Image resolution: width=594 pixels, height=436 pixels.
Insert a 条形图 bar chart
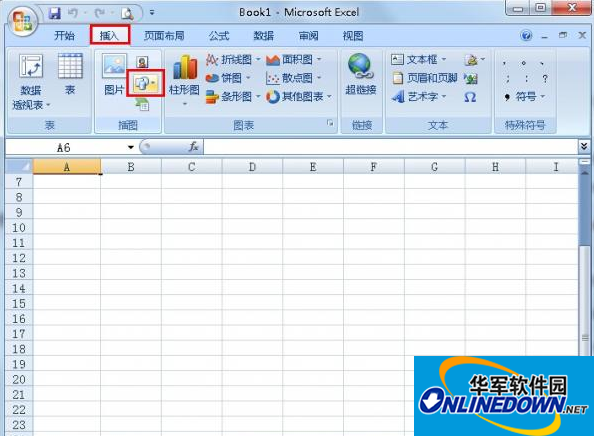coord(229,97)
